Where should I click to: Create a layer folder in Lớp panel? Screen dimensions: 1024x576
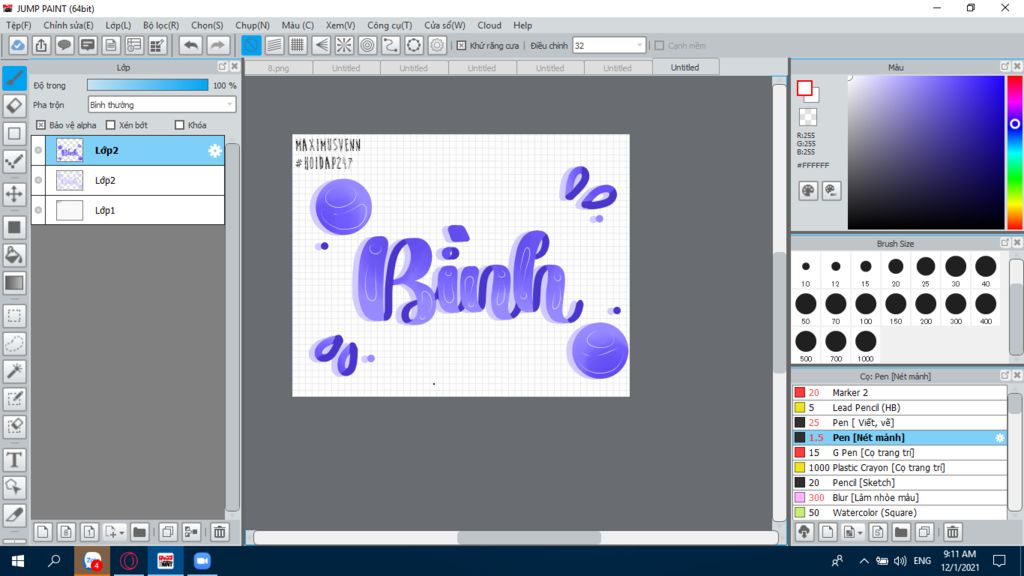tap(139, 532)
